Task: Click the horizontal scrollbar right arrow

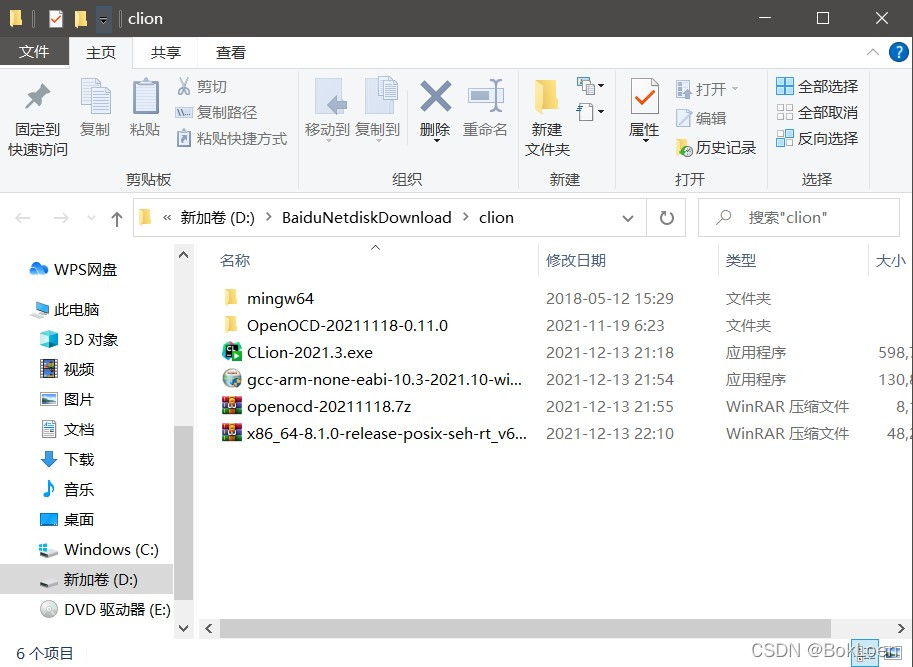Action: [x=901, y=629]
